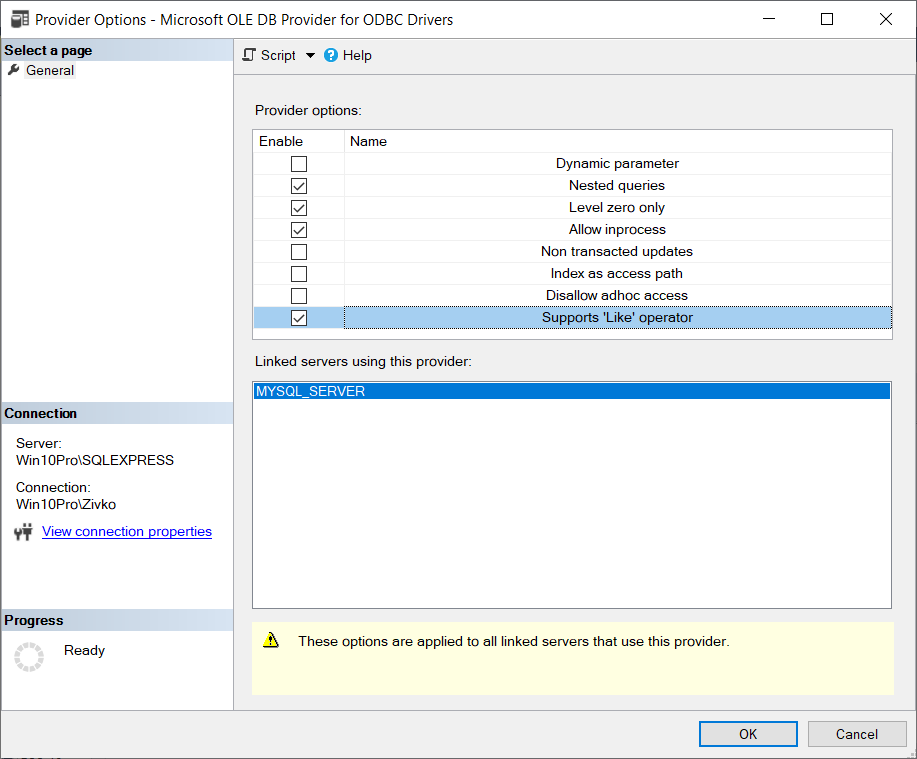917x759 pixels.
Task: Click the Win10Pro\SQLEXPRESS server name
Action: point(95,460)
